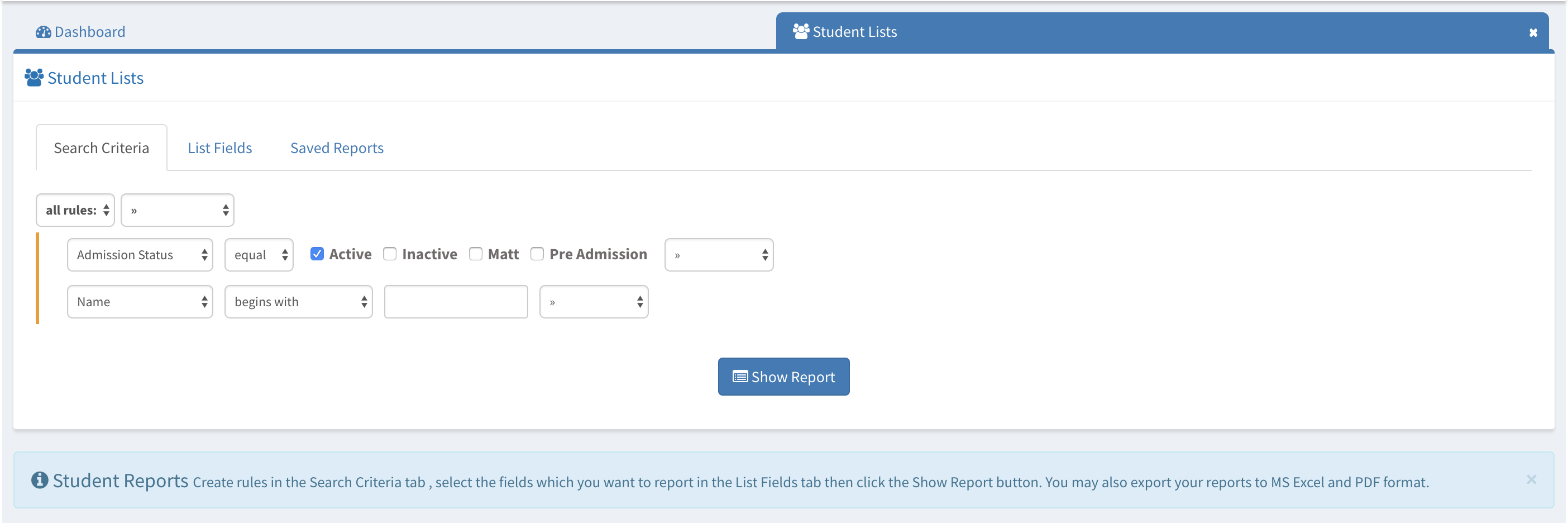Enable the Pre Admission checkbox
1568x523 pixels.
(x=537, y=254)
